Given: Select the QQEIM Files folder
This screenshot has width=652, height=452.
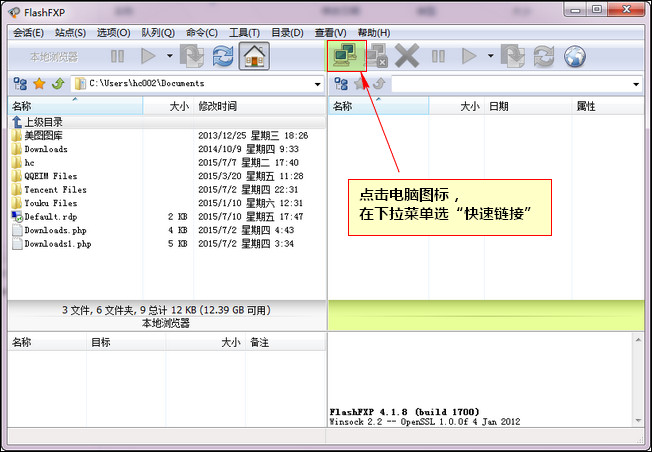Looking at the screenshot, I should click(x=167, y=176).
